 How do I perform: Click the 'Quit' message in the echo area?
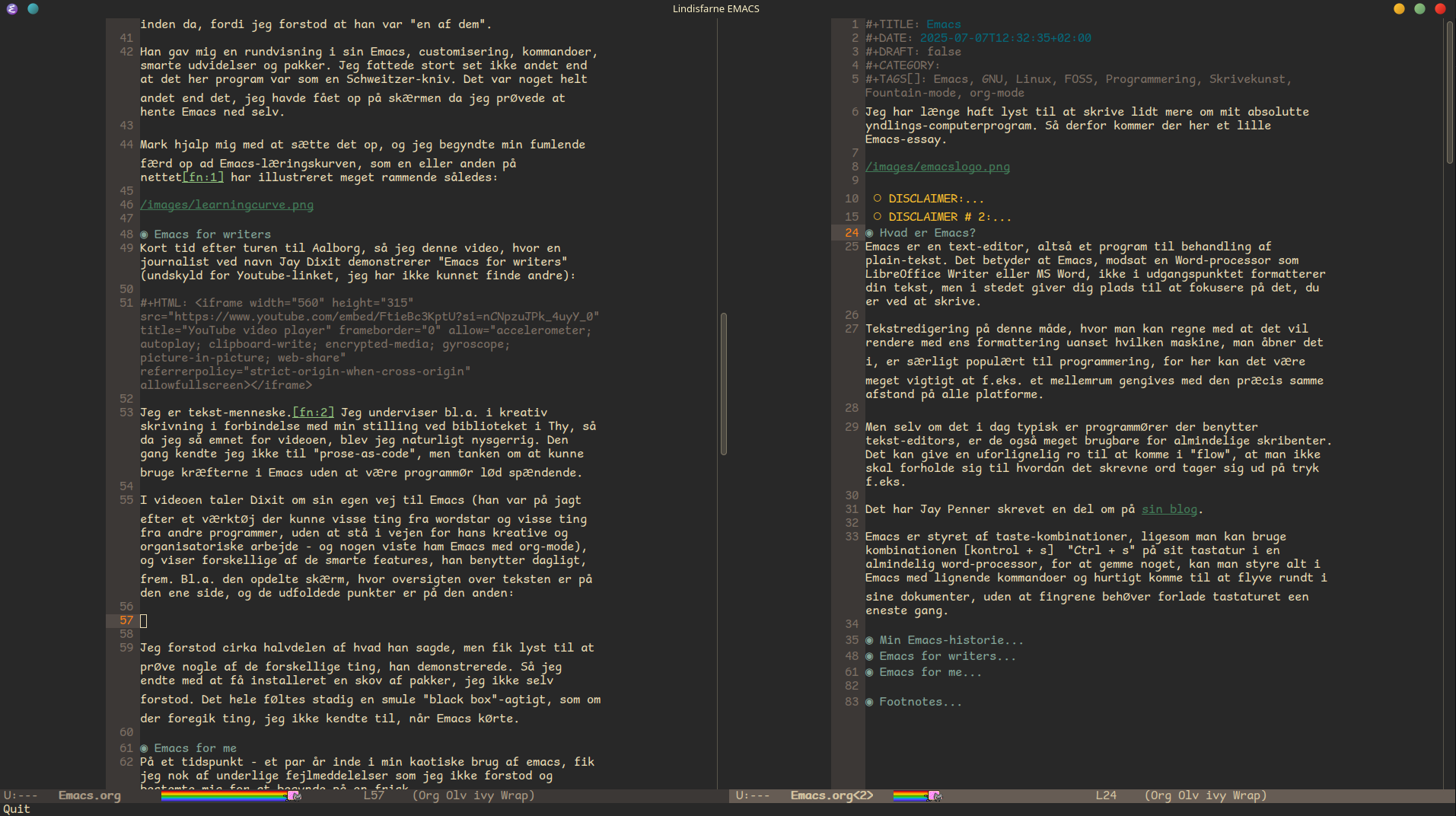click(17, 809)
